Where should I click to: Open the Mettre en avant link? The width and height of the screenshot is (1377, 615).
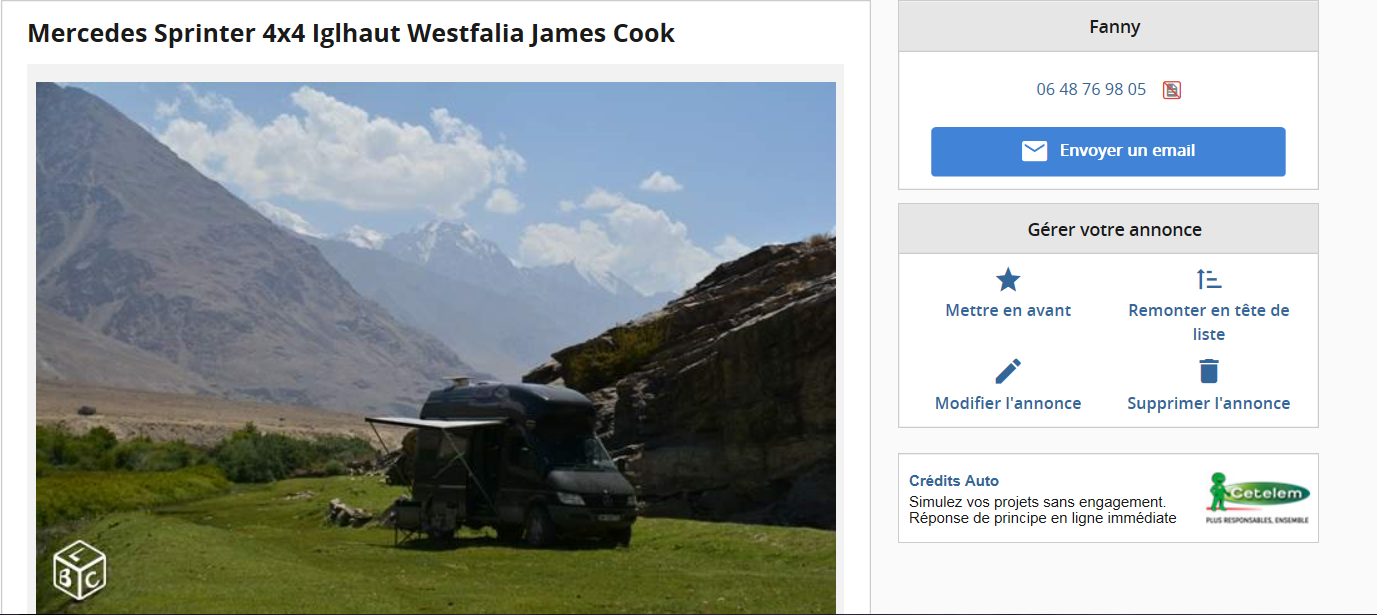1008,310
